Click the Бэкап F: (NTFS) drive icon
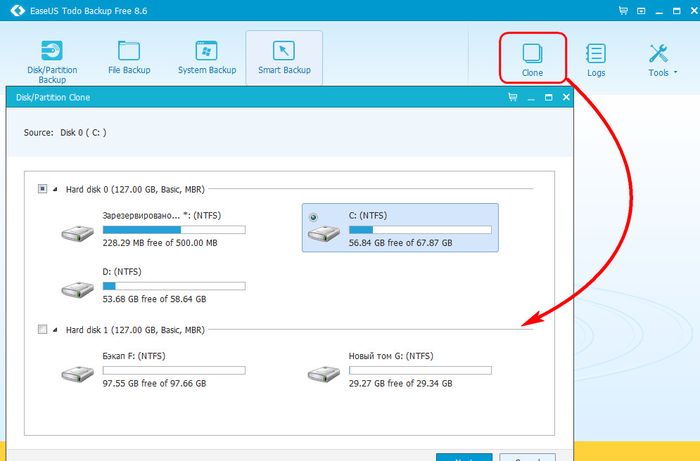The image size is (700, 461). (76, 375)
